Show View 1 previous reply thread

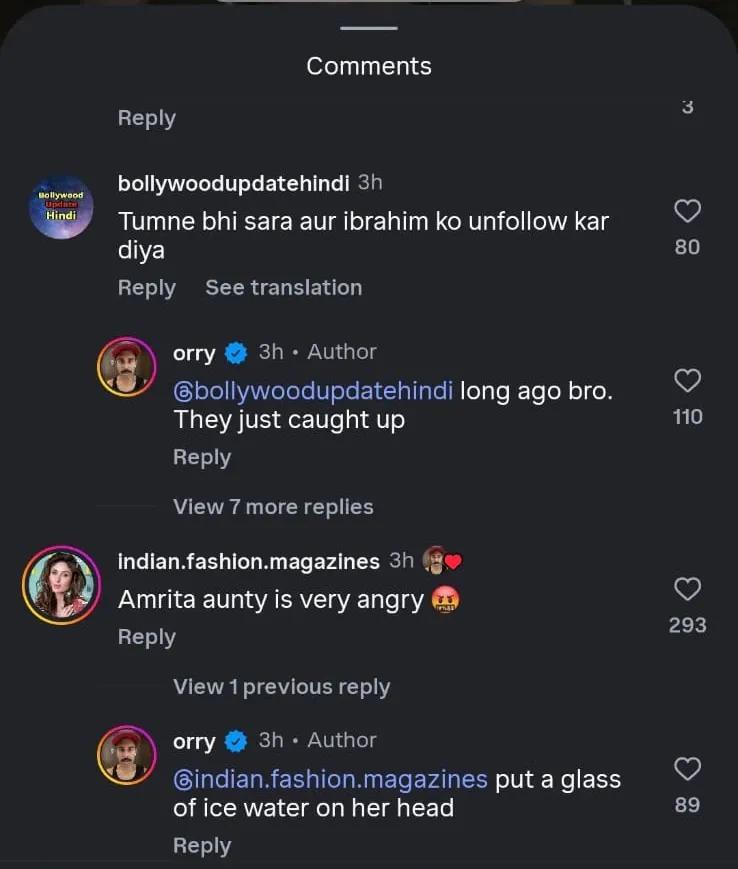click(x=281, y=686)
